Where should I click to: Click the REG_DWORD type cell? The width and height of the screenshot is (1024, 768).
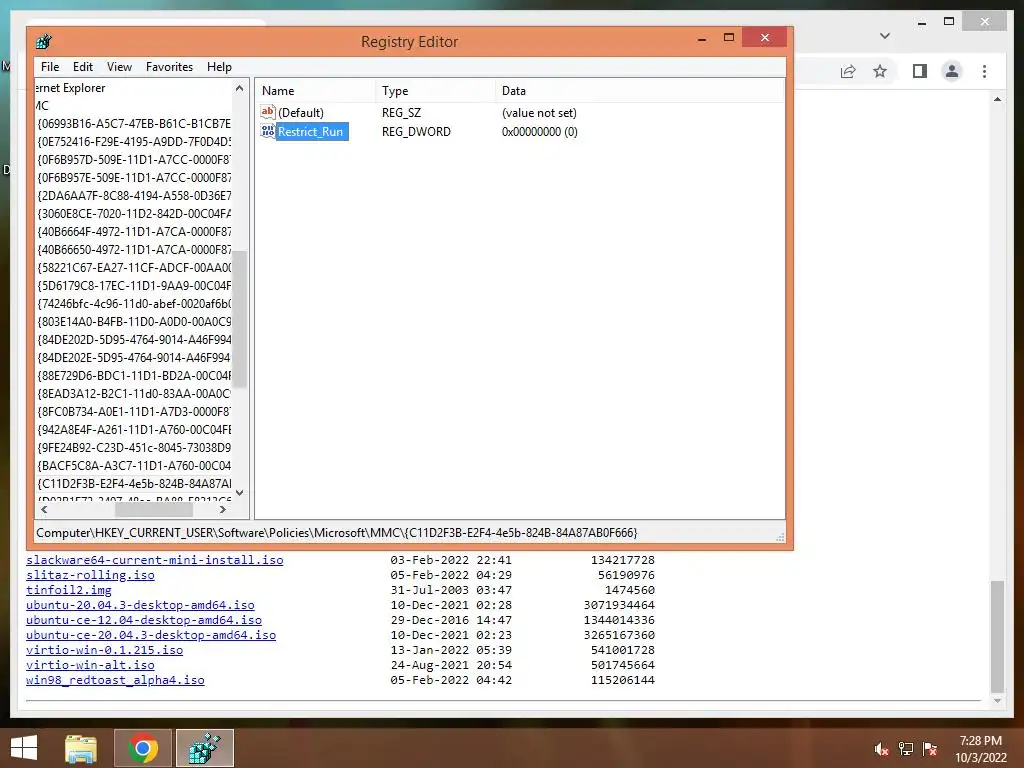point(416,131)
